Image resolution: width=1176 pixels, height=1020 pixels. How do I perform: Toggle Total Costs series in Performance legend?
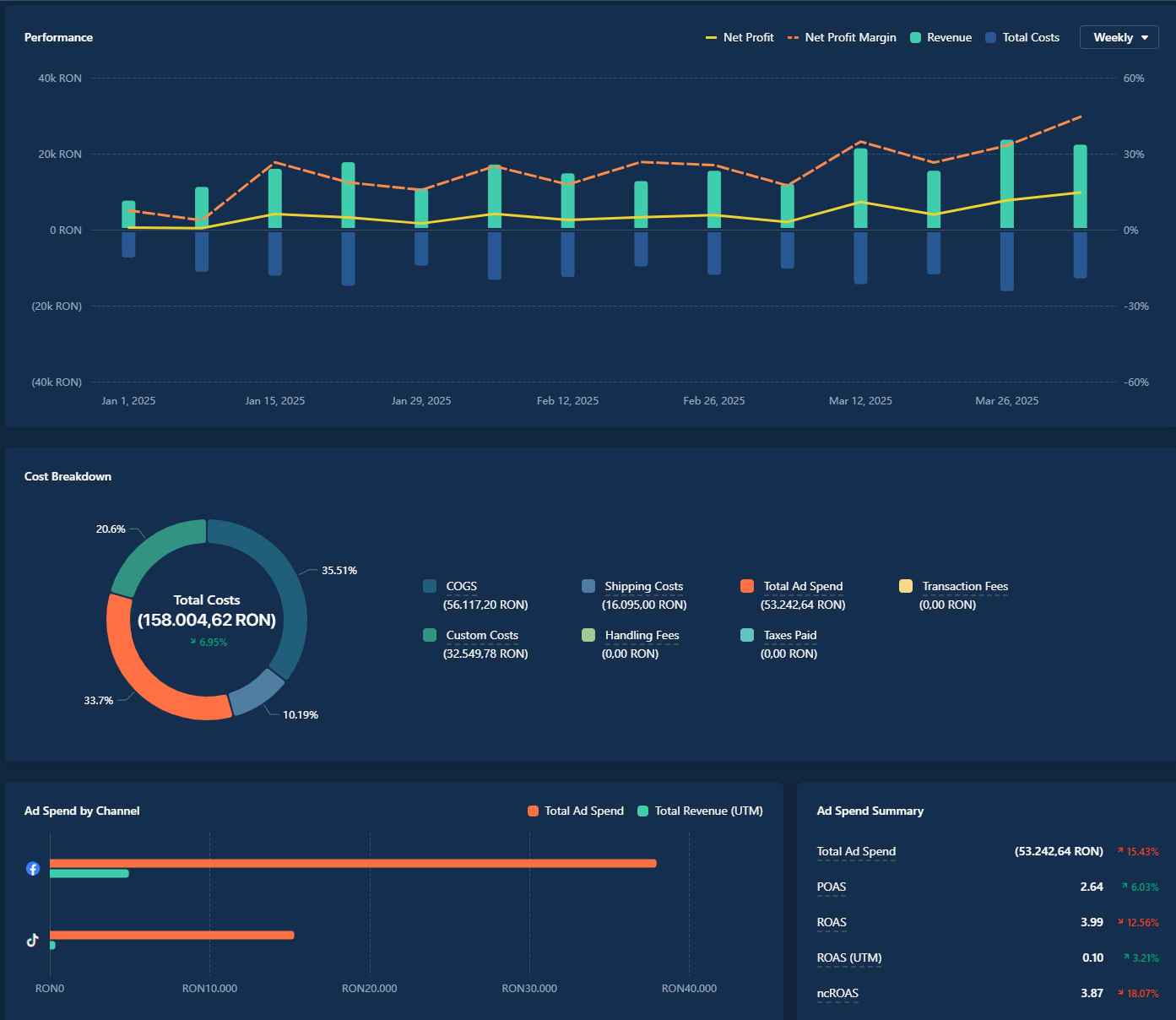tap(1022, 38)
